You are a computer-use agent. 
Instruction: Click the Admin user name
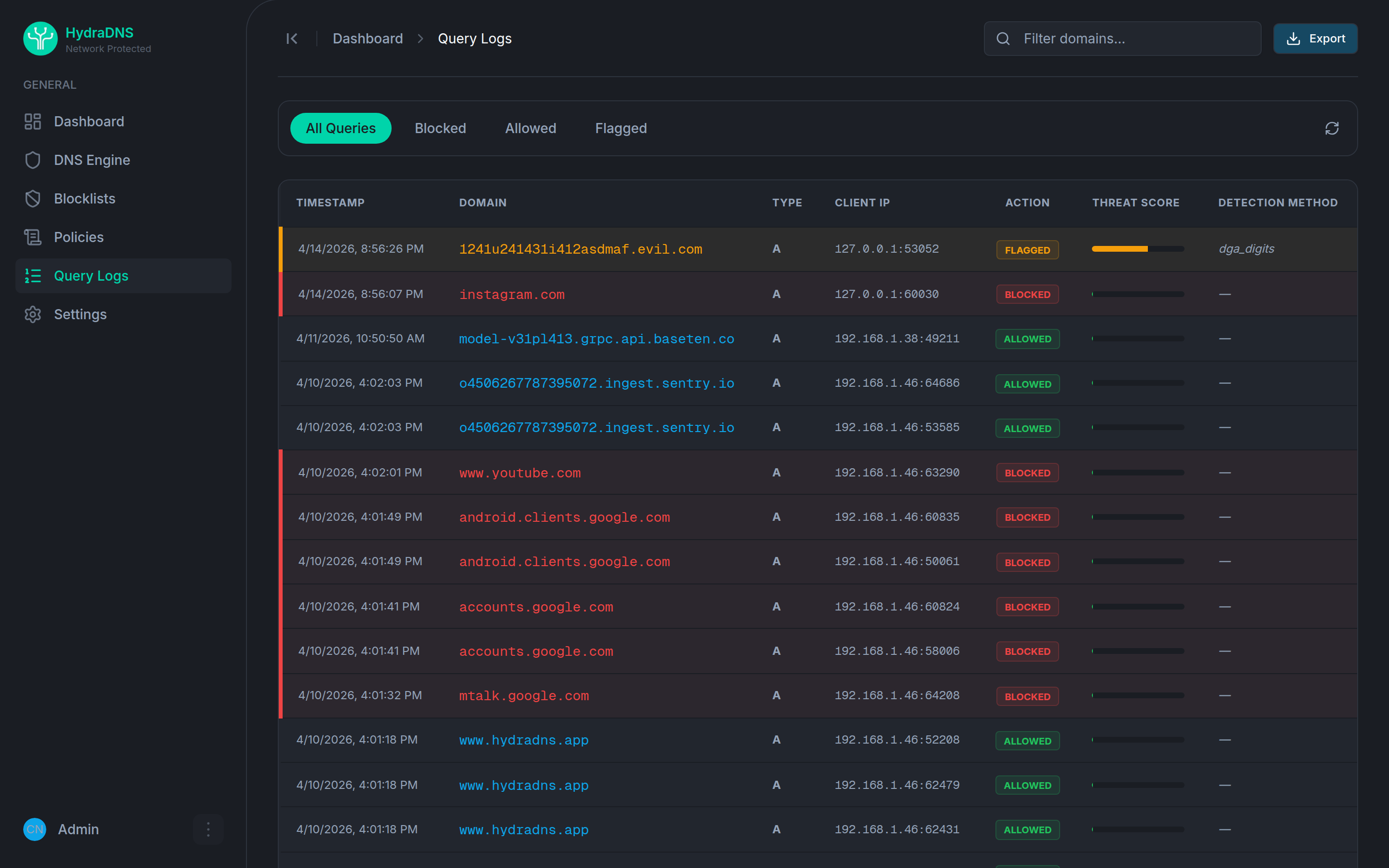point(78,829)
